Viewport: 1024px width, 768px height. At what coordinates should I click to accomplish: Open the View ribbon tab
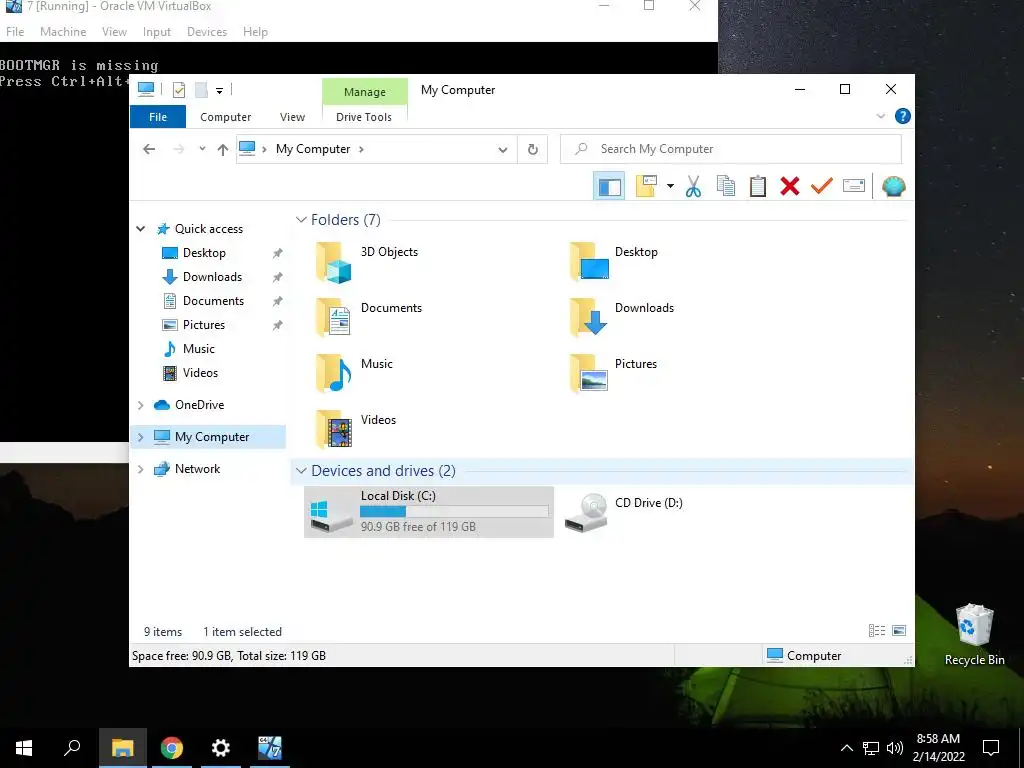coord(292,117)
